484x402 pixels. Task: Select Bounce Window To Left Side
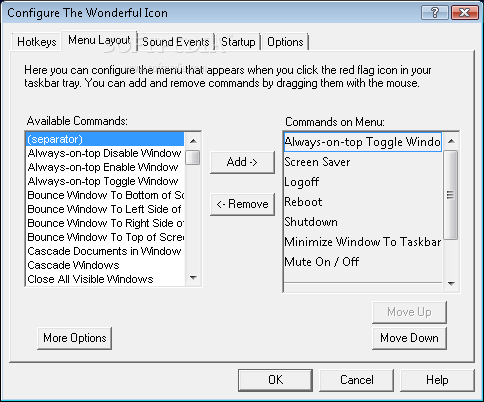[x=105, y=209]
